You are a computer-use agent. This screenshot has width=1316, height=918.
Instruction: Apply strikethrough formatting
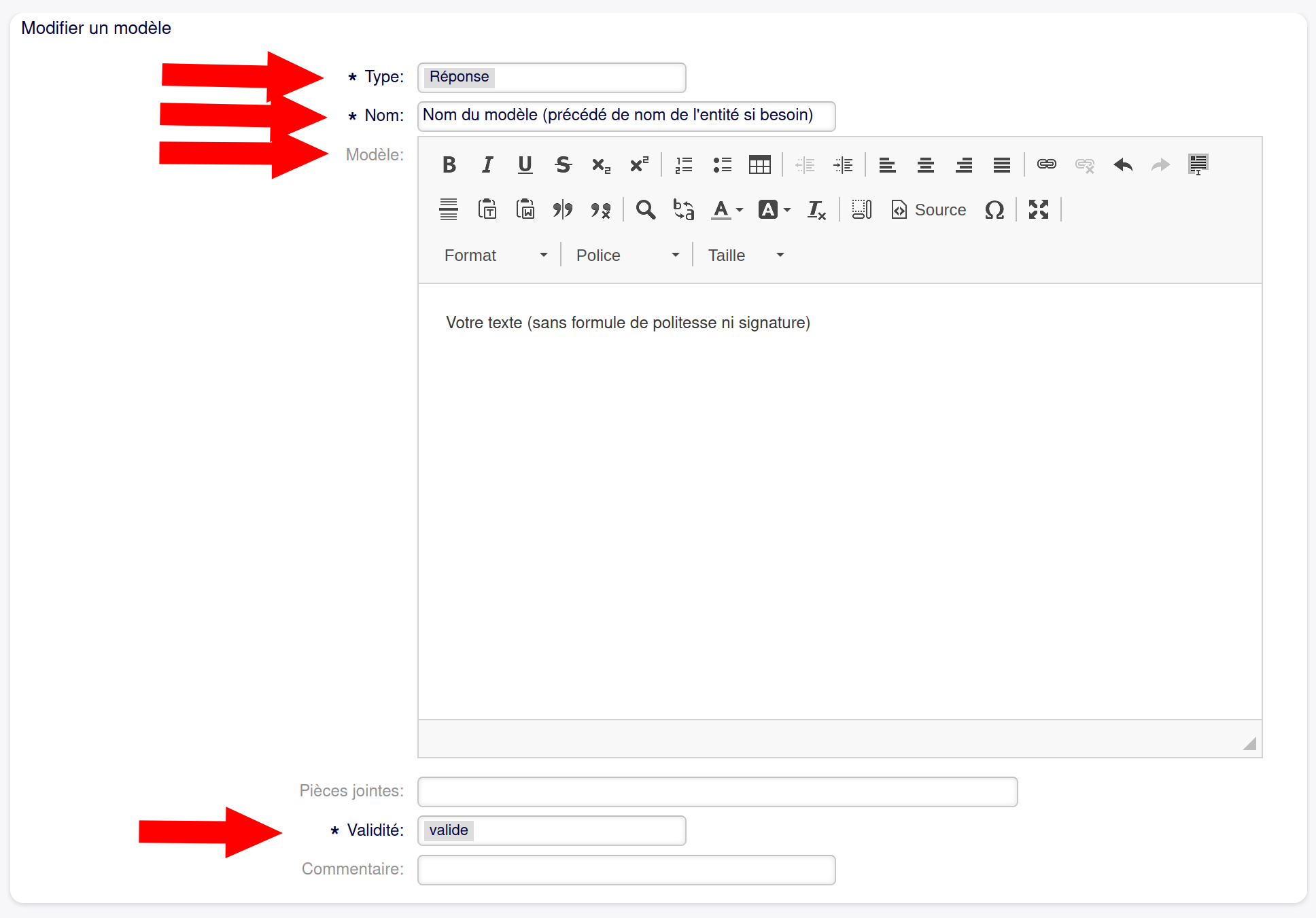click(x=563, y=165)
